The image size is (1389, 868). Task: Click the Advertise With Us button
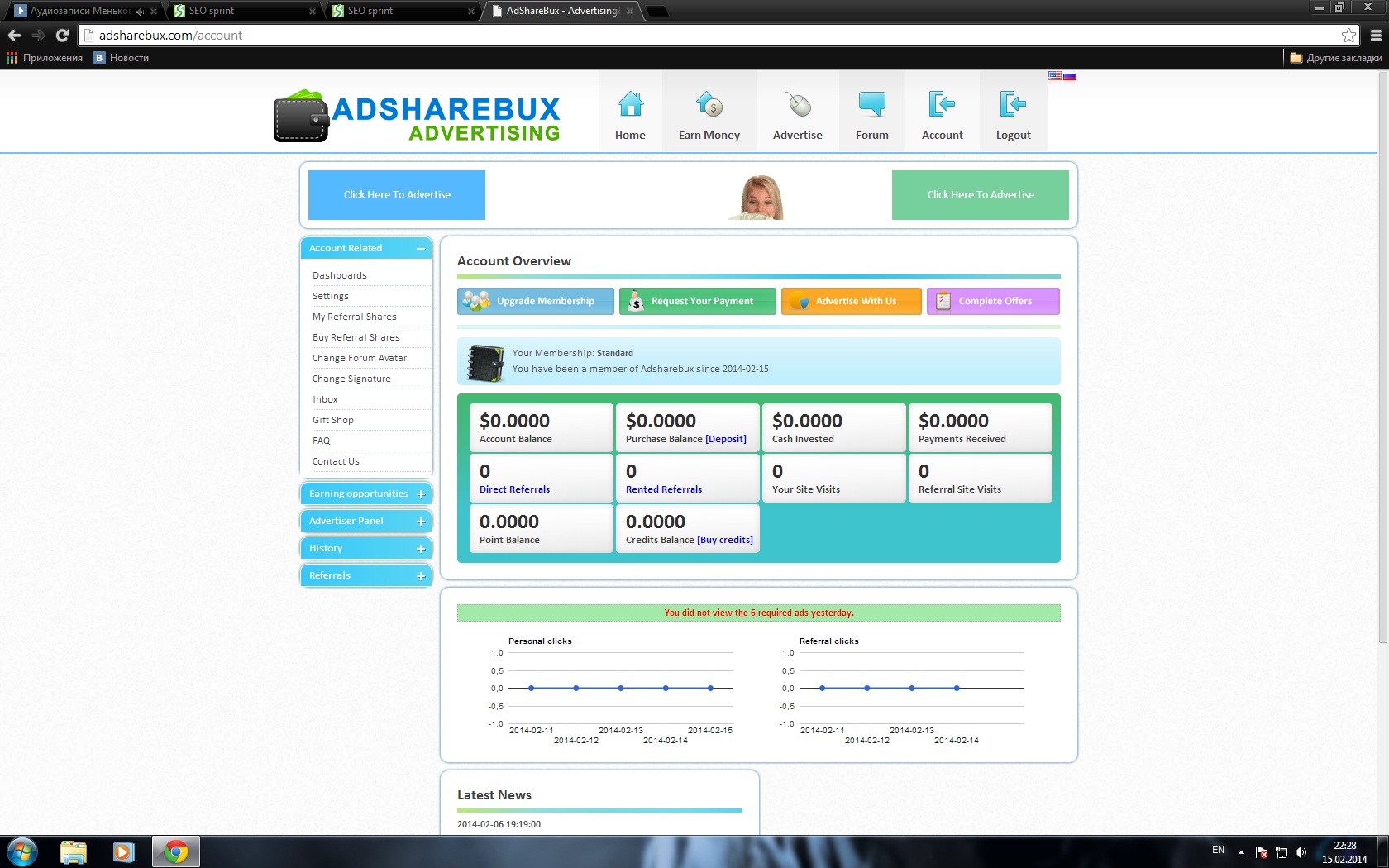tap(852, 301)
